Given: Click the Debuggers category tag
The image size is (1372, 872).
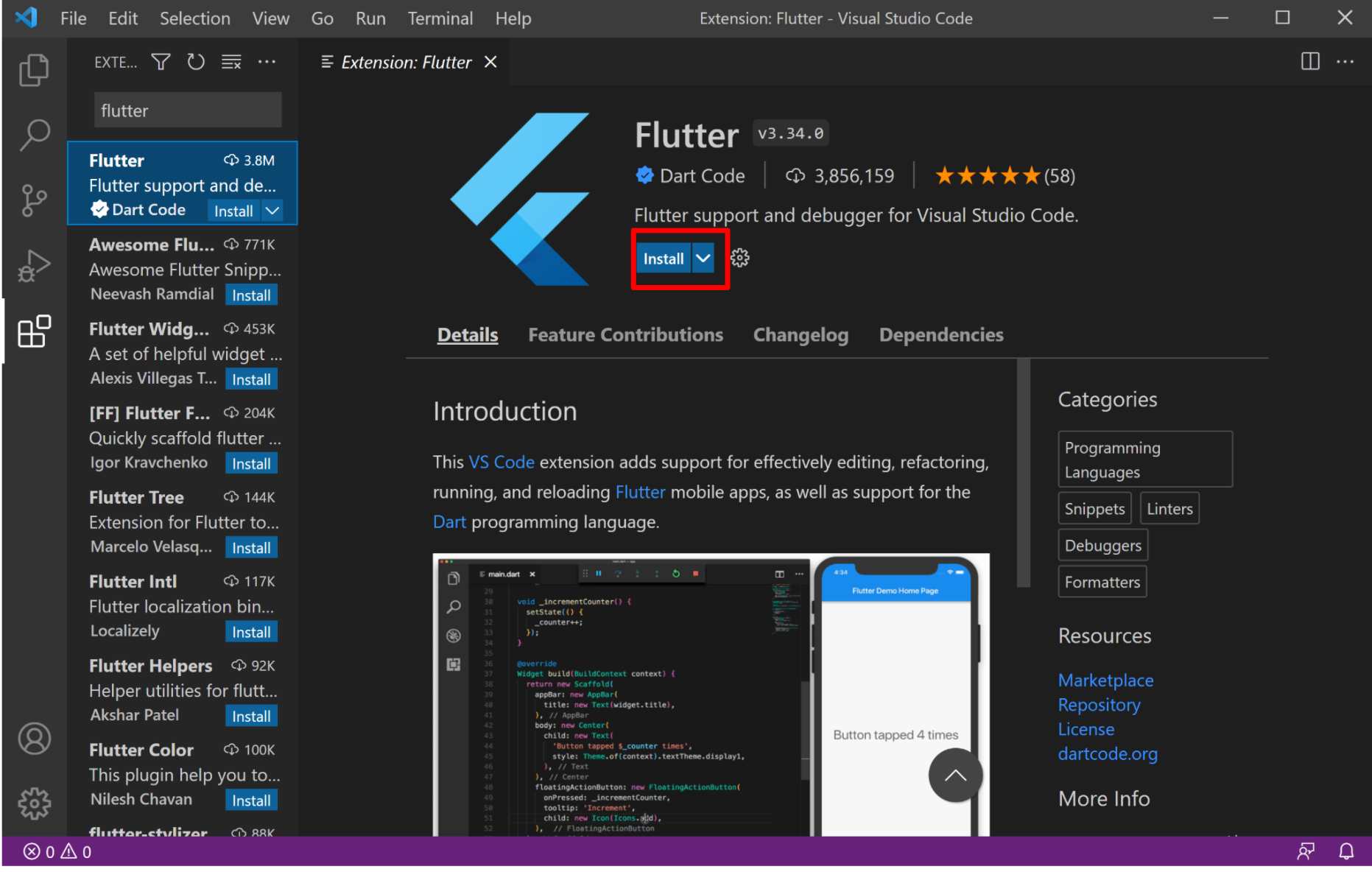Looking at the screenshot, I should (x=1102, y=546).
